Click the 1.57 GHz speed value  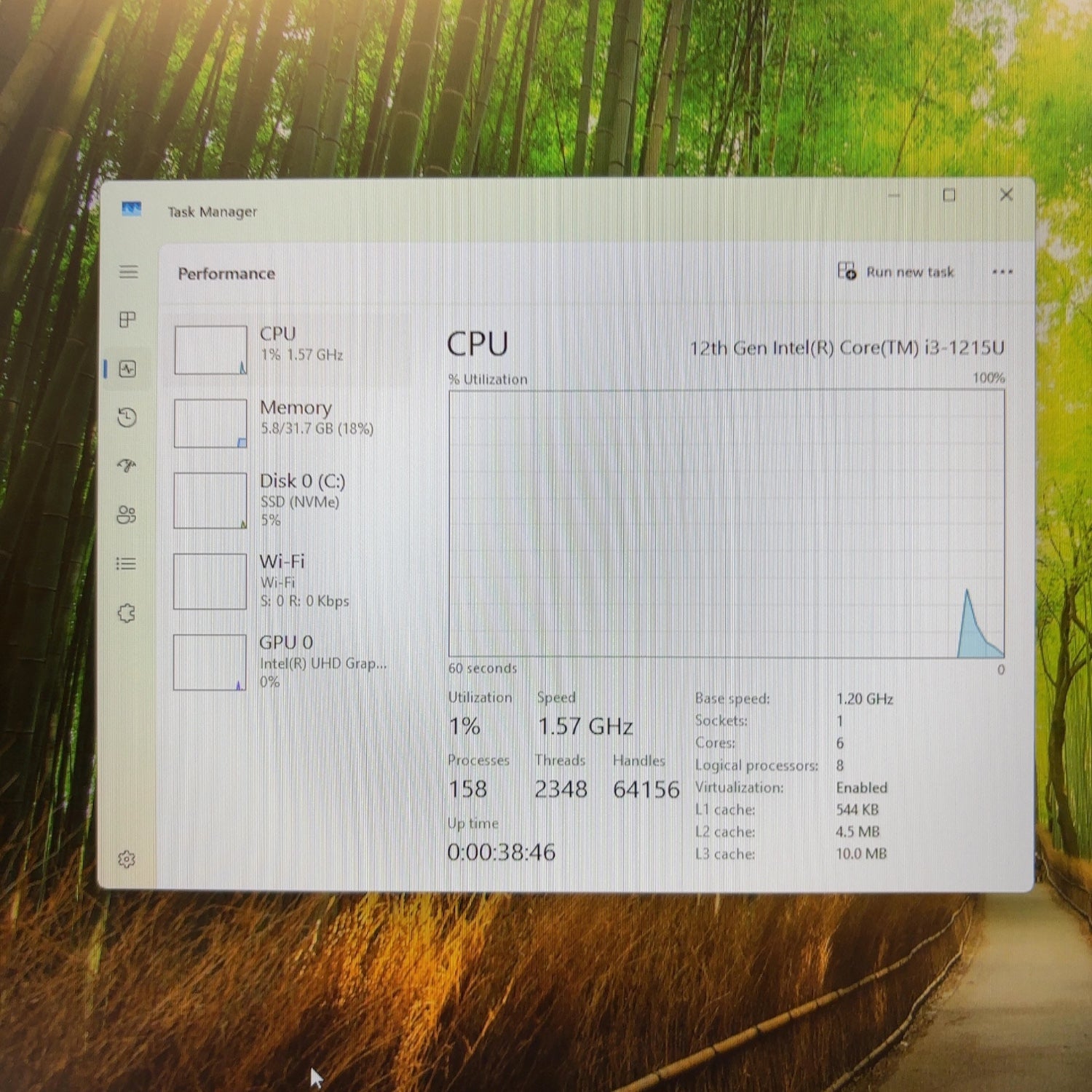coord(585,726)
